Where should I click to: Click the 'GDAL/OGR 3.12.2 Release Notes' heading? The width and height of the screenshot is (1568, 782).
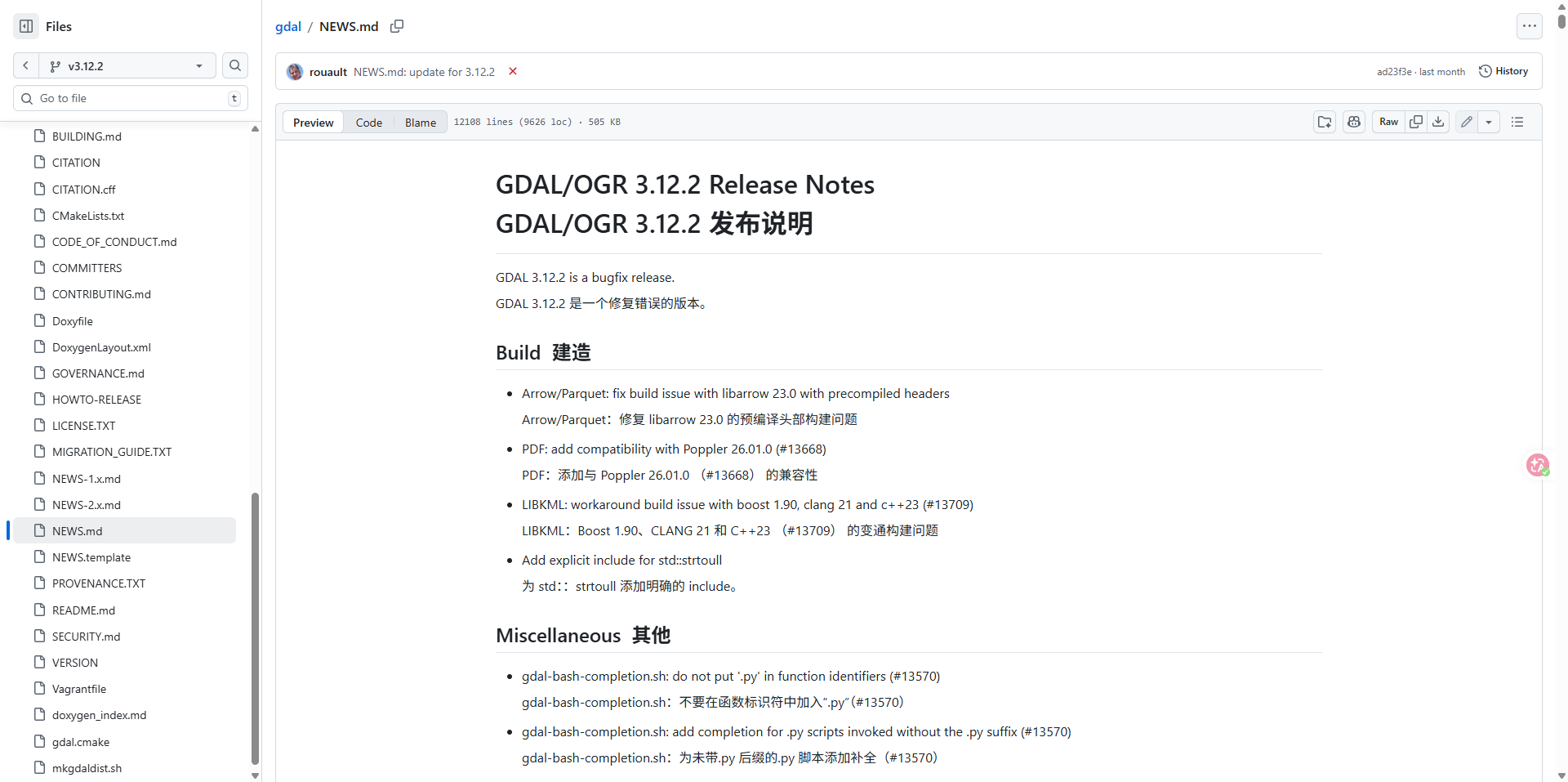click(685, 185)
